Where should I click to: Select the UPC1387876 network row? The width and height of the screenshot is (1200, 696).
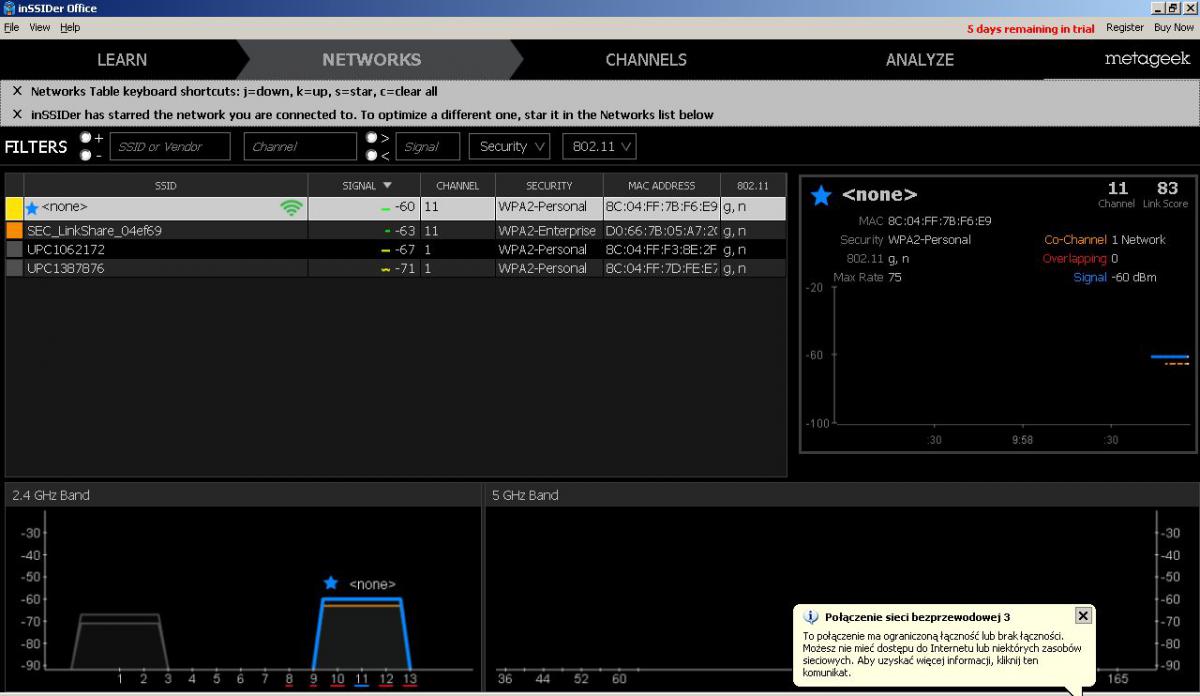click(x=396, y=269)
